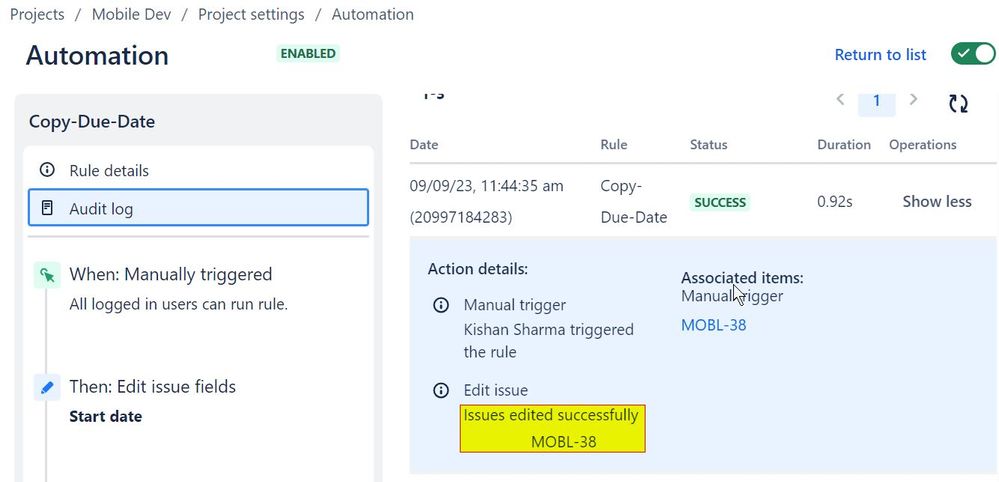Click the execution ID (20997184283)
The height and width of the screenshot is (482, 999).
(461, 218)
